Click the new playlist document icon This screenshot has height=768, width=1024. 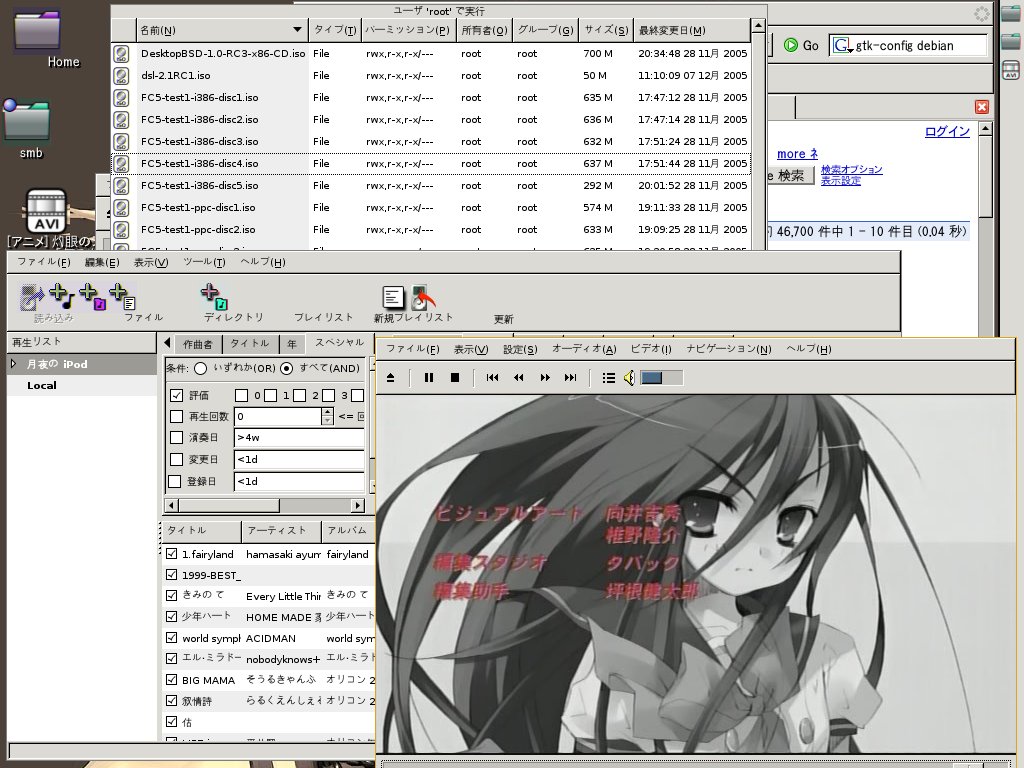tap(393, 297)
